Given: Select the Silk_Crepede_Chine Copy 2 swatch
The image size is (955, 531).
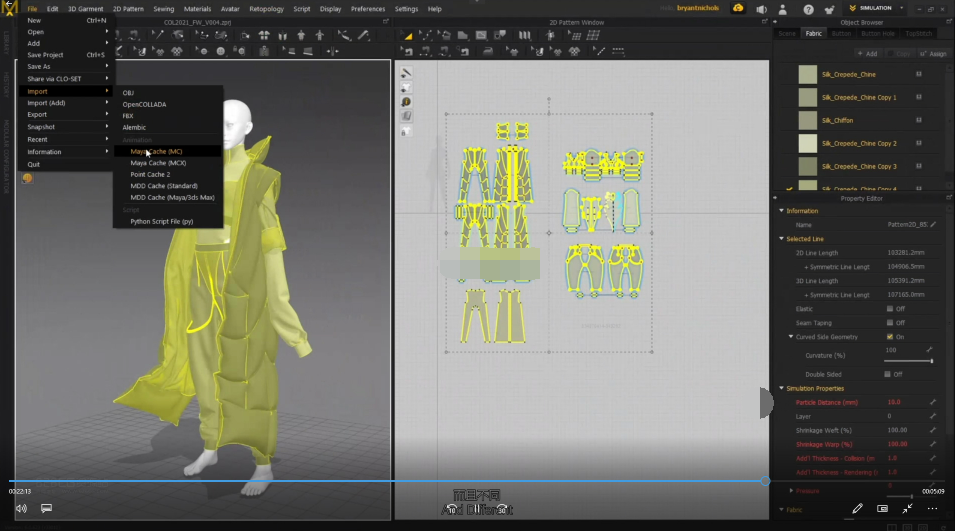Looking at the screenshot, I should [808, 143].
